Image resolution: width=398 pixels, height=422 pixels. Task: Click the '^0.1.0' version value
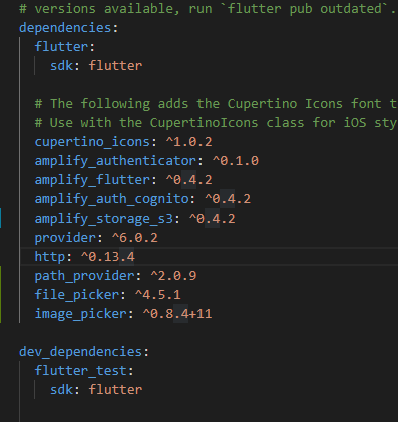(236, 161)
